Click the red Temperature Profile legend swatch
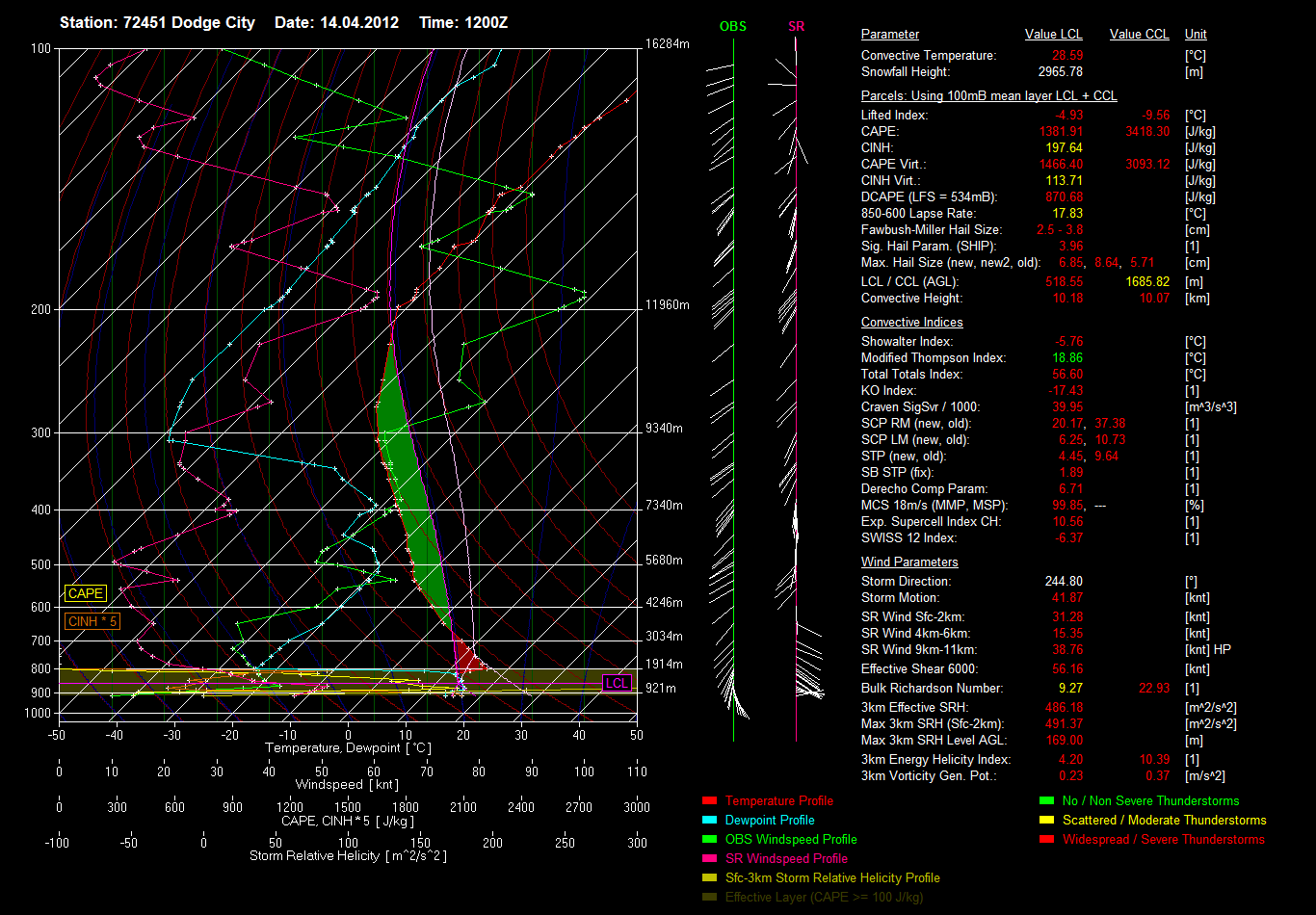This screenshot has width=1316, height=915. (x=709, y=800)
